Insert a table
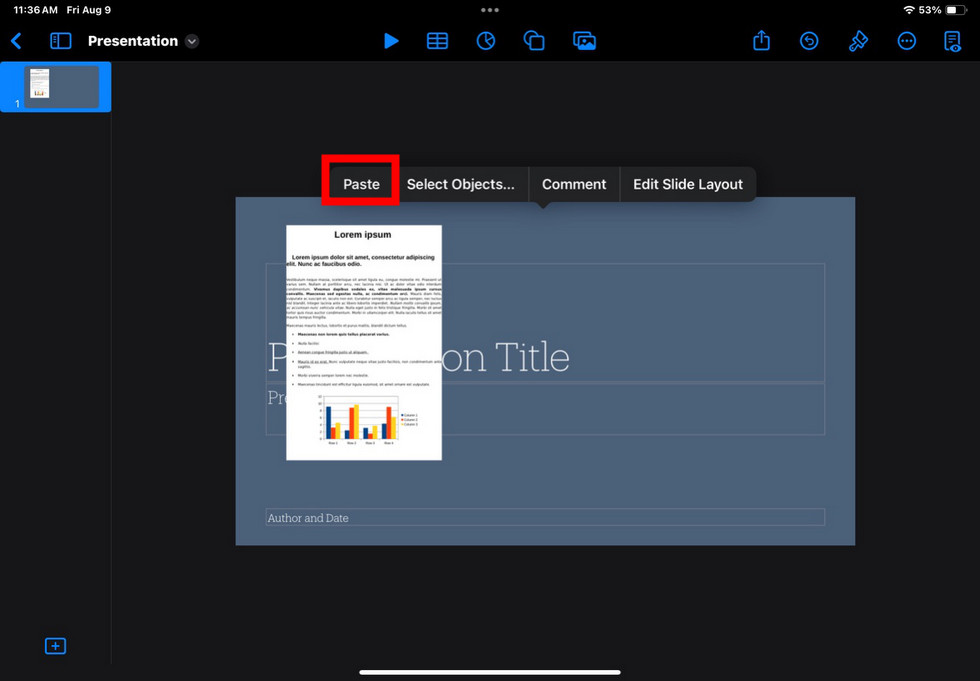 click(437, 41)
